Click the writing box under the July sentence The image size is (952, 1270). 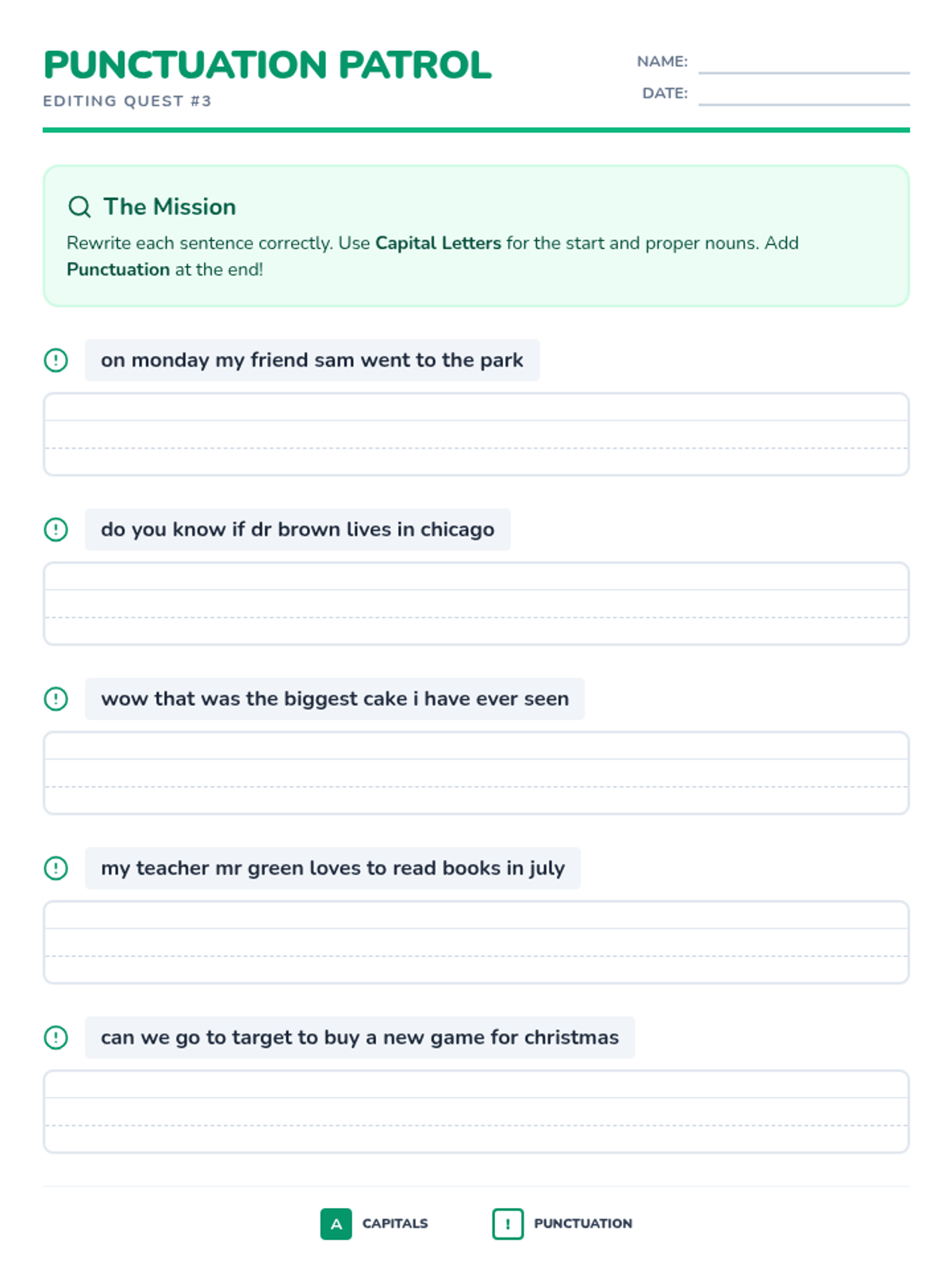tap(476, 942)
